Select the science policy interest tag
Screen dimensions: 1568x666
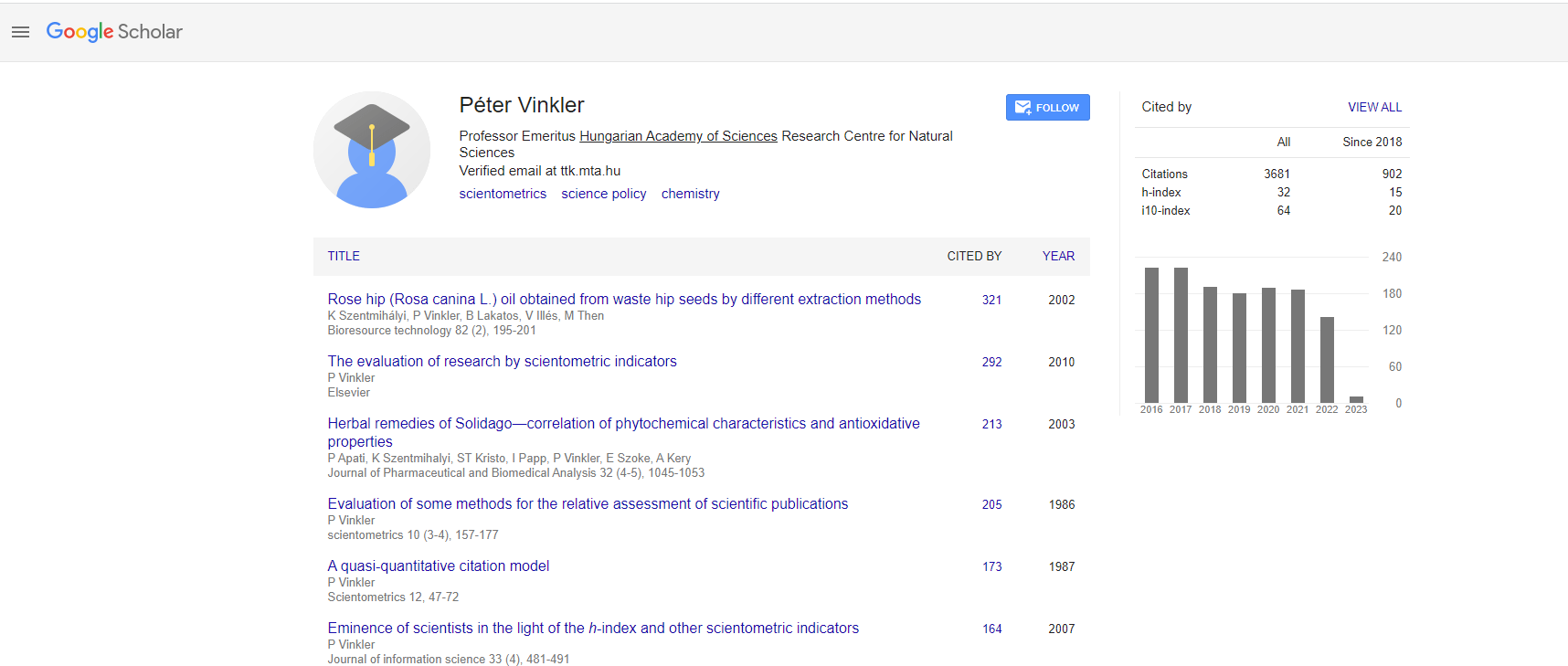point(603,194)
